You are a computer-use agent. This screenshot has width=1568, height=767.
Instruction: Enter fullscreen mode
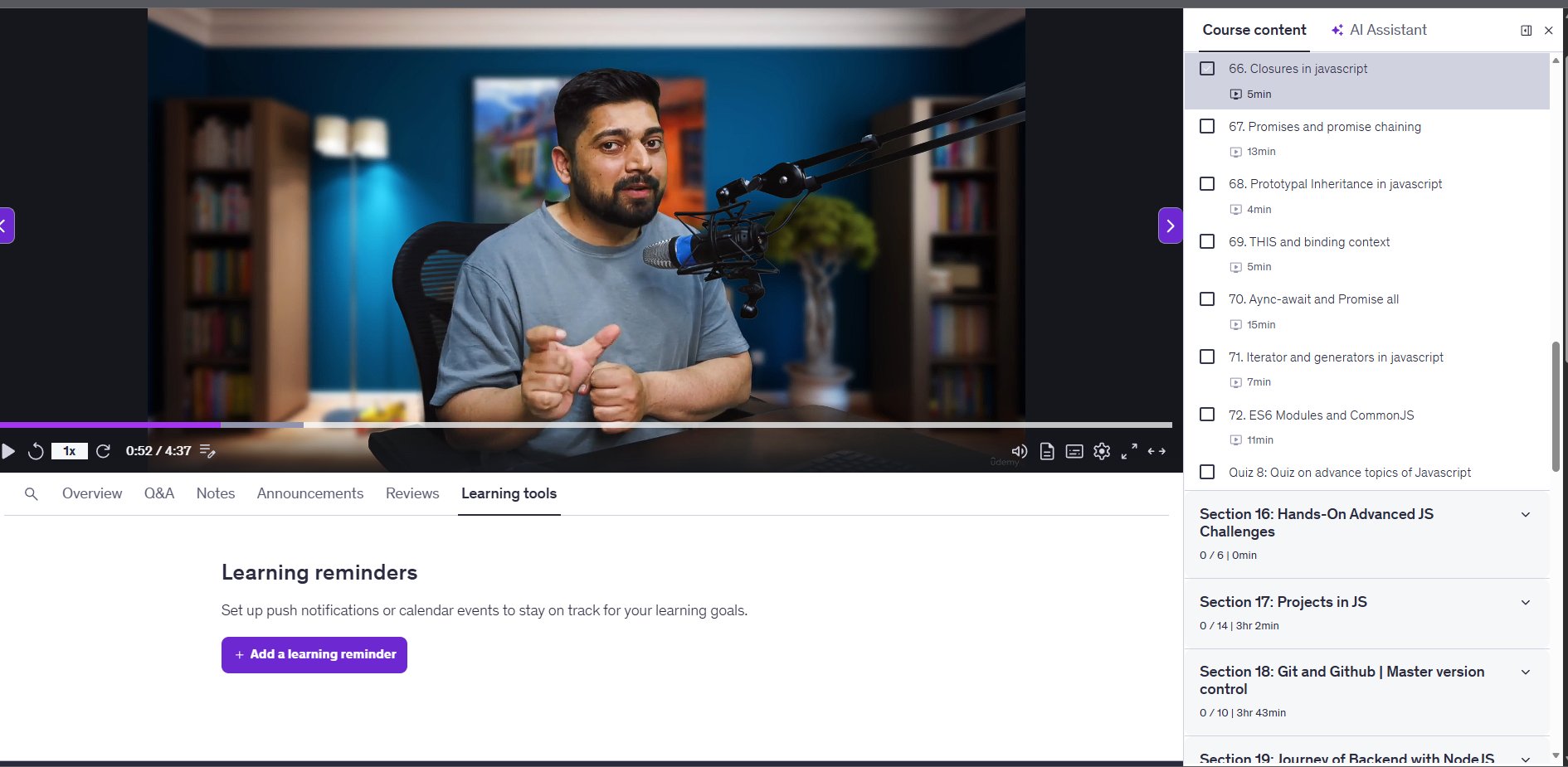pos(1129,451)
